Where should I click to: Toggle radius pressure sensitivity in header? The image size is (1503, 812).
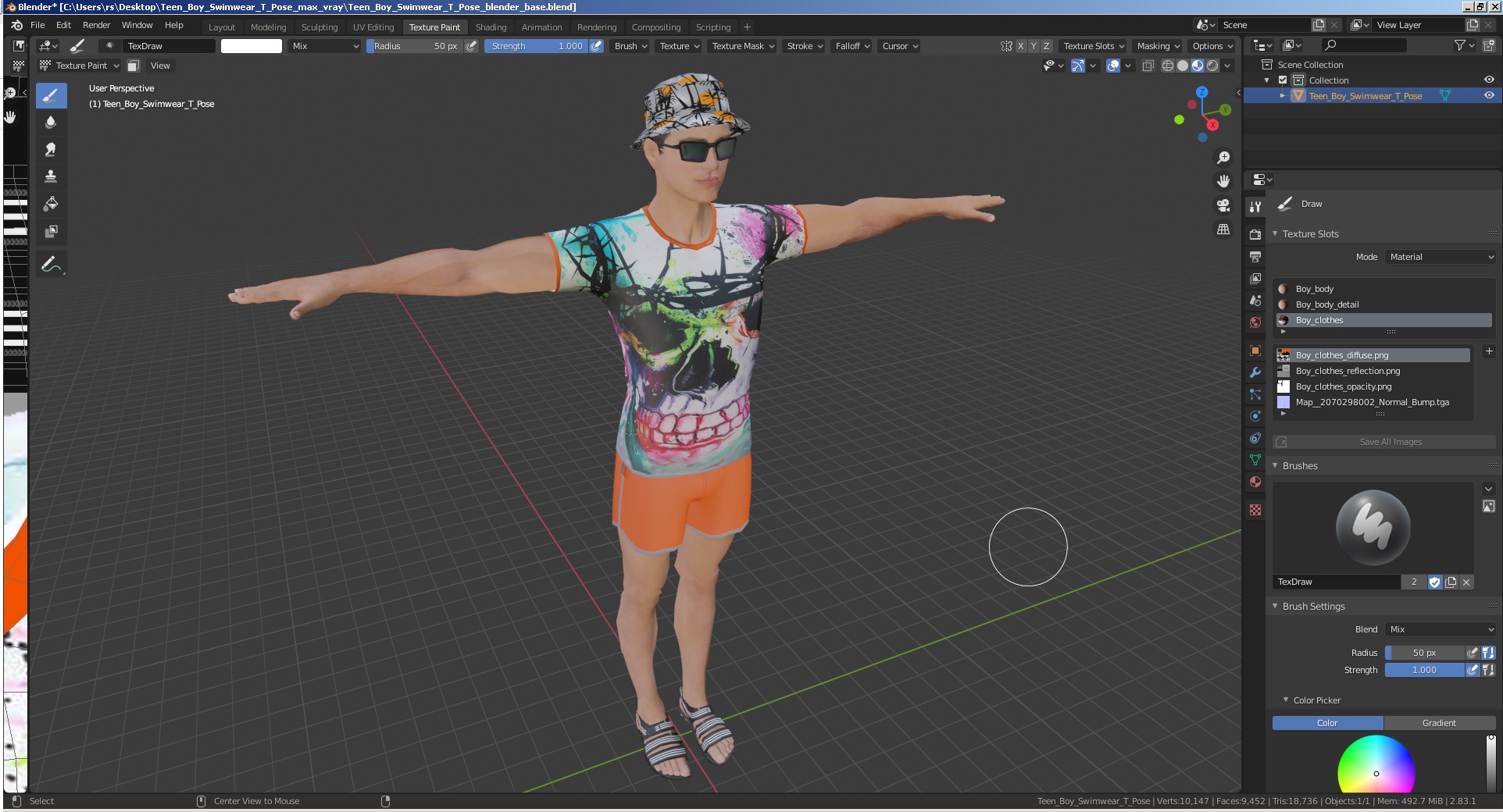(471, 46)
